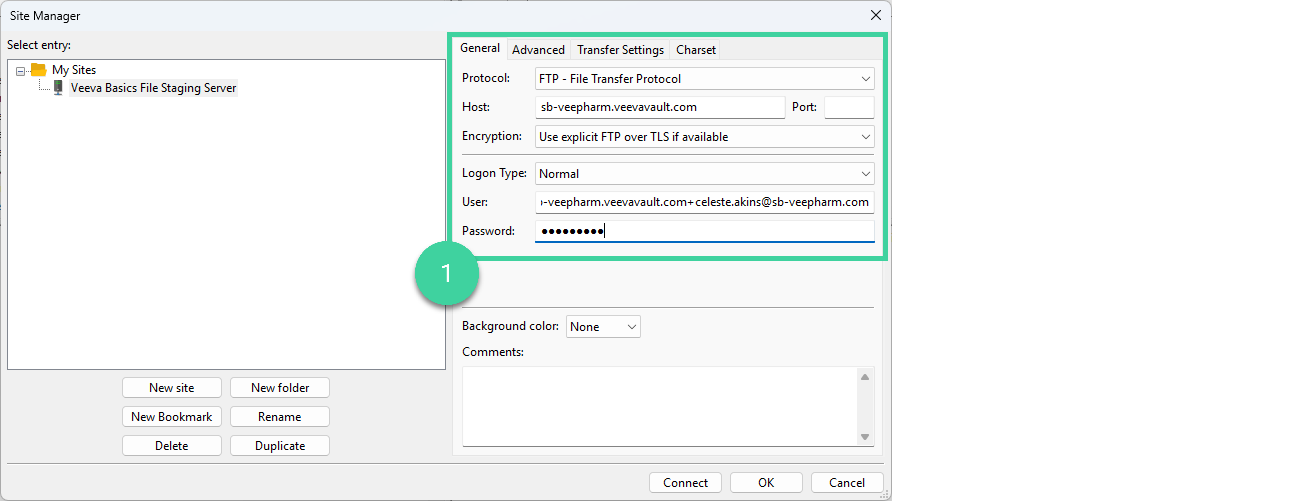The image size is (1300, 501).
Task: Click the Rename button
Action: point(280,417)
